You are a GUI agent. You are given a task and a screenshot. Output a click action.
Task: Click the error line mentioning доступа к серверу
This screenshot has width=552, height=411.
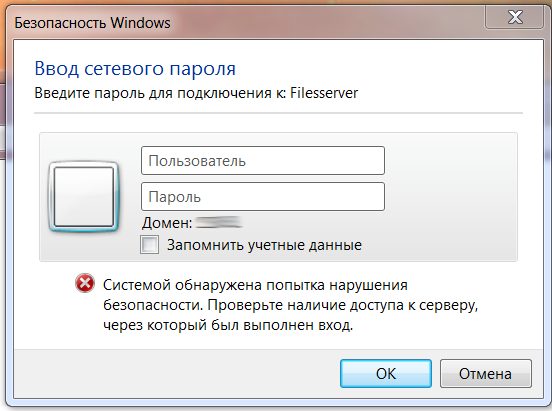point(291,305)
